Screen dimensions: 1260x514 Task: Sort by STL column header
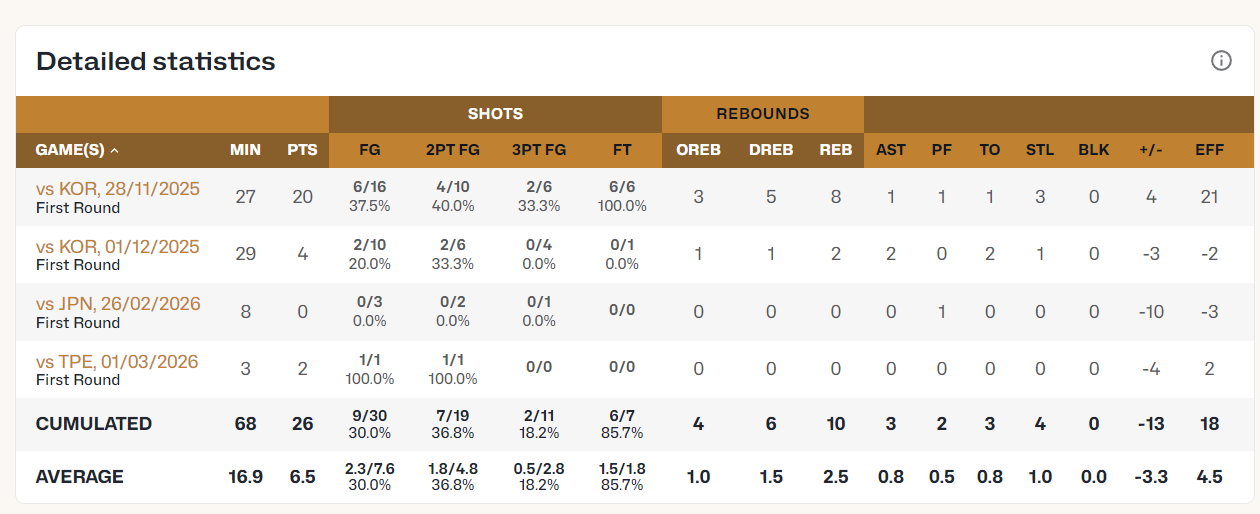(1040, 150)
